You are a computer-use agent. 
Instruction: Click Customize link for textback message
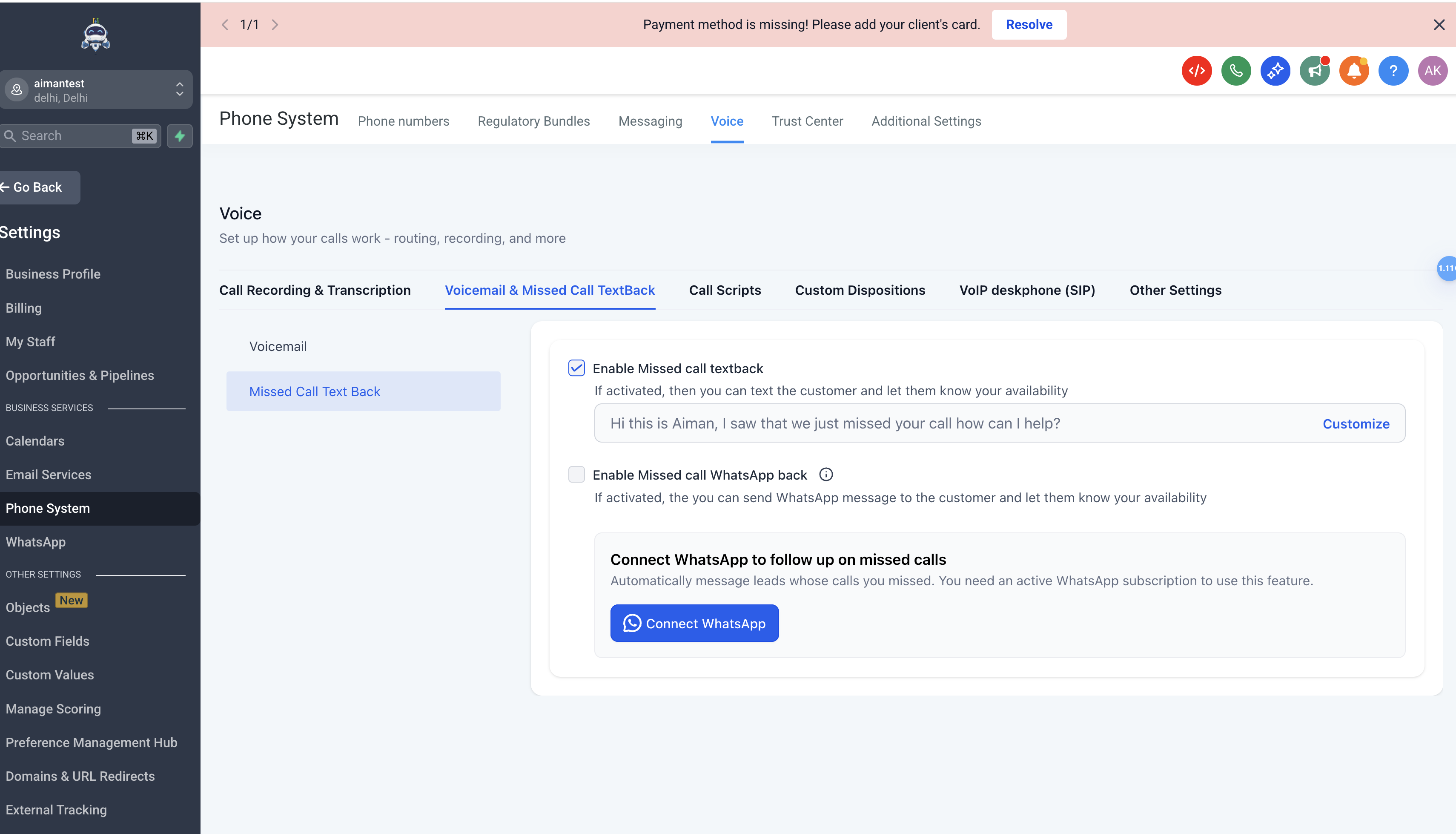1355,424
